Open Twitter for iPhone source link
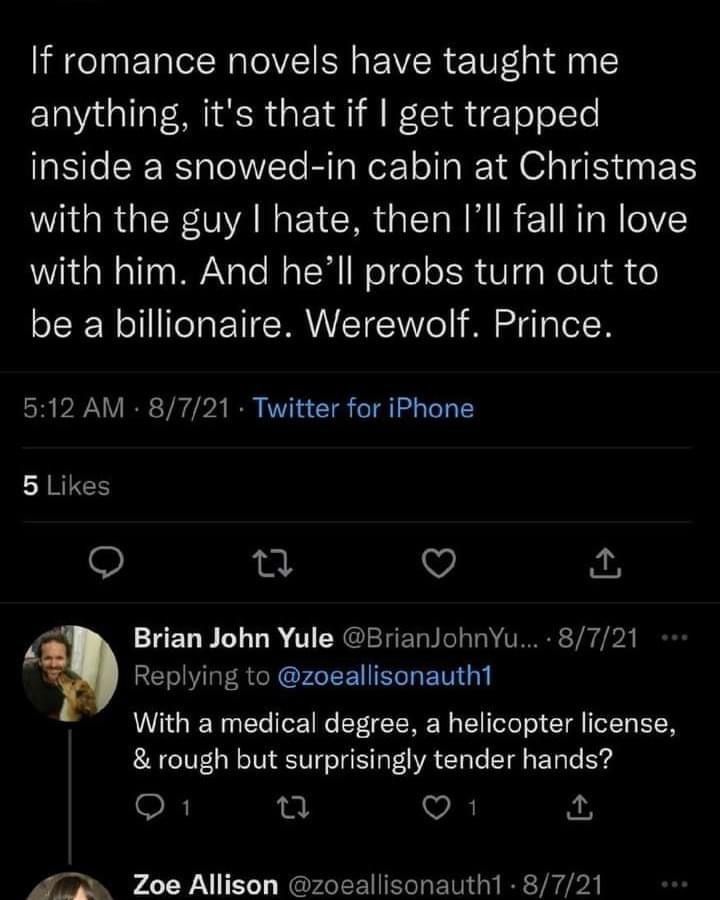 365,408
